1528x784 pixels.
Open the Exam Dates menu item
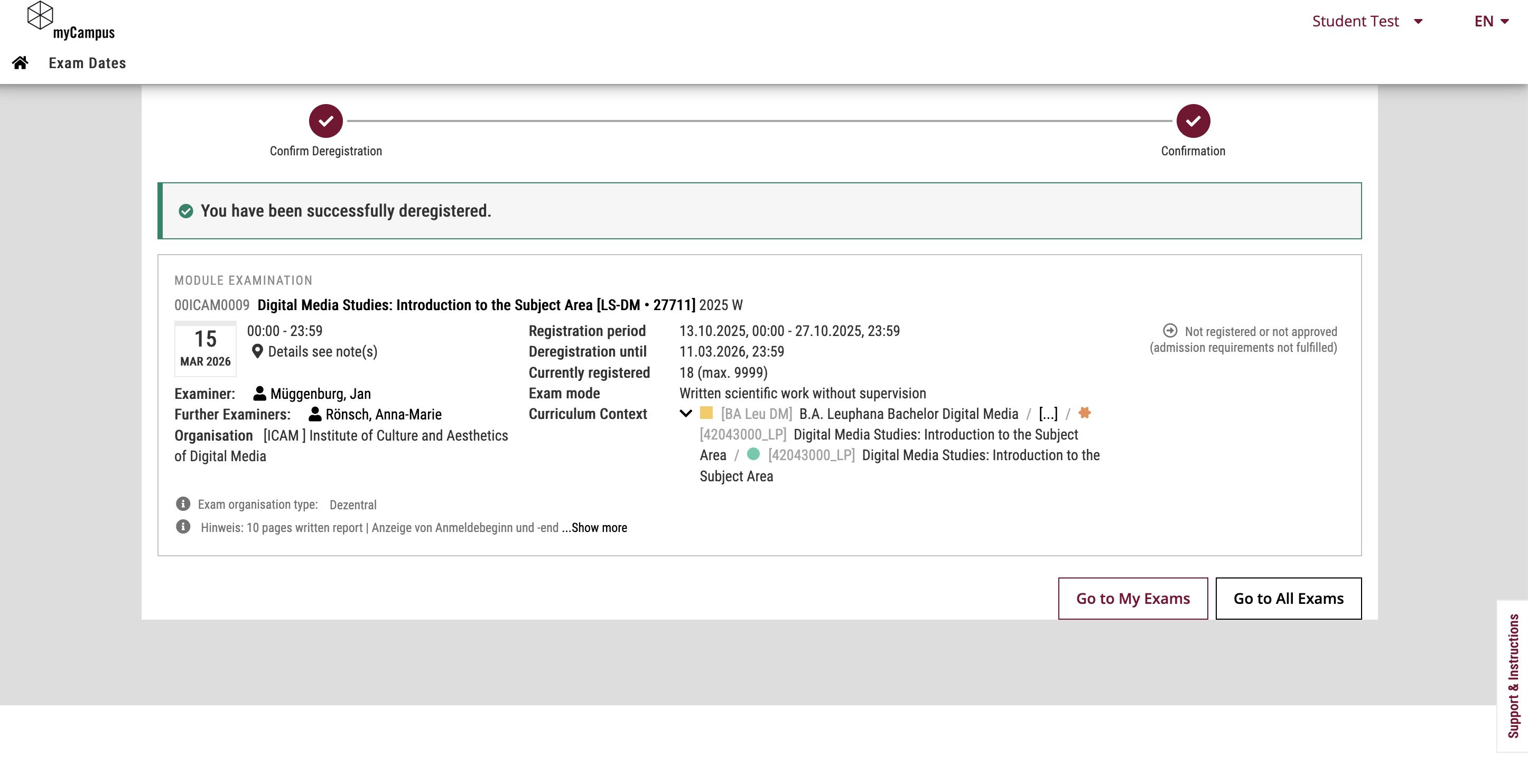(x=87, y=63)
